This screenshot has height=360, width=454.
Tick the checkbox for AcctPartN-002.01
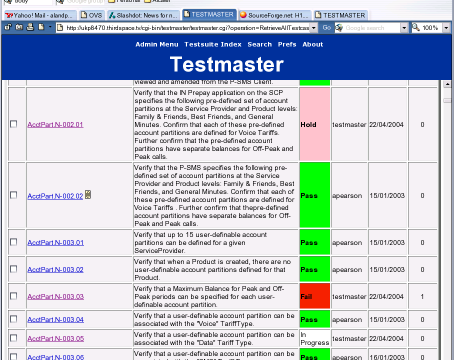(x=14, y=124)
